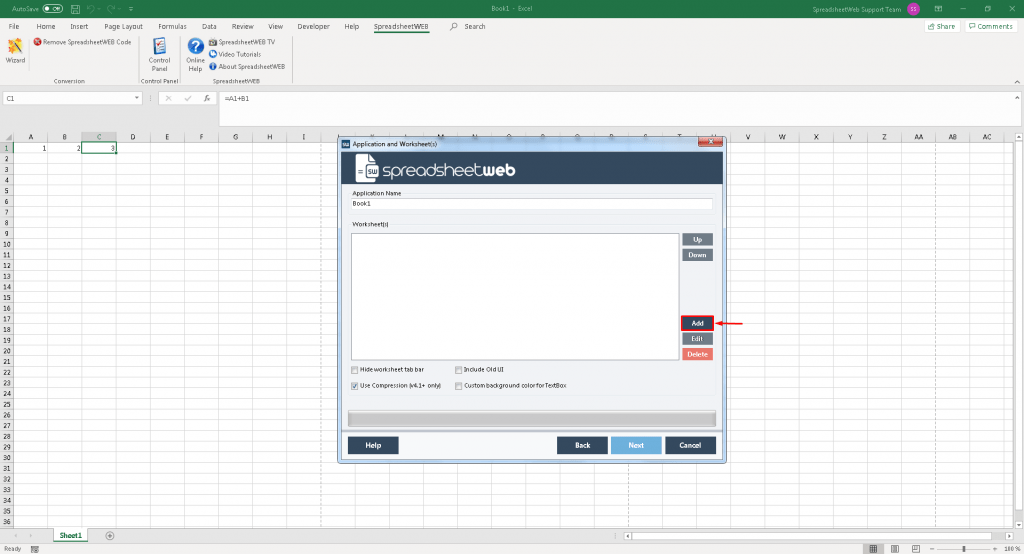Click the zoom slider in status bar
Image resolution: width=1024 pixels, height=554 pixels.
pos(964,549)
